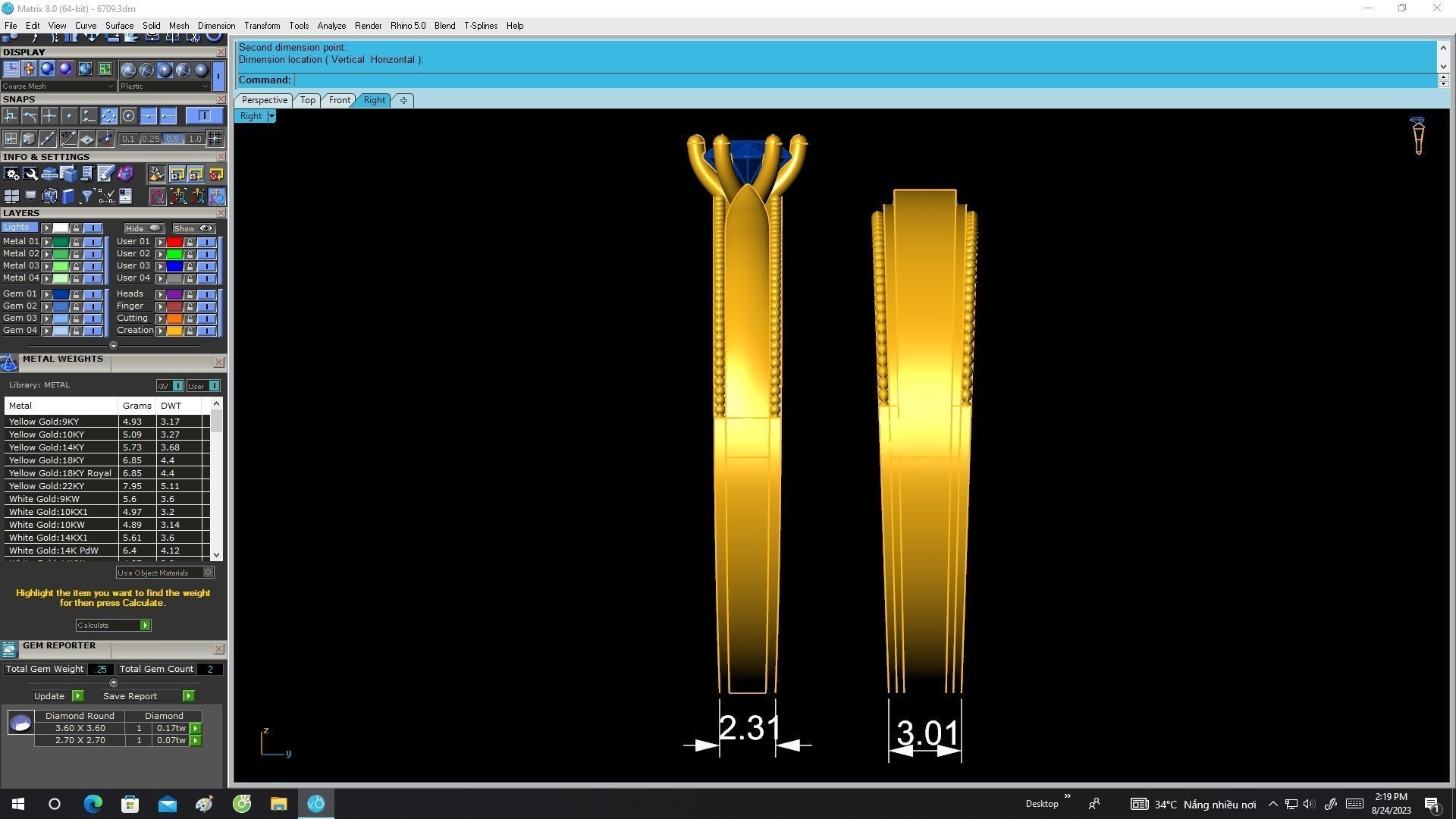Enable the center snap icon
This screenshot has width=1456, height=819.
(x=128, y=116)
